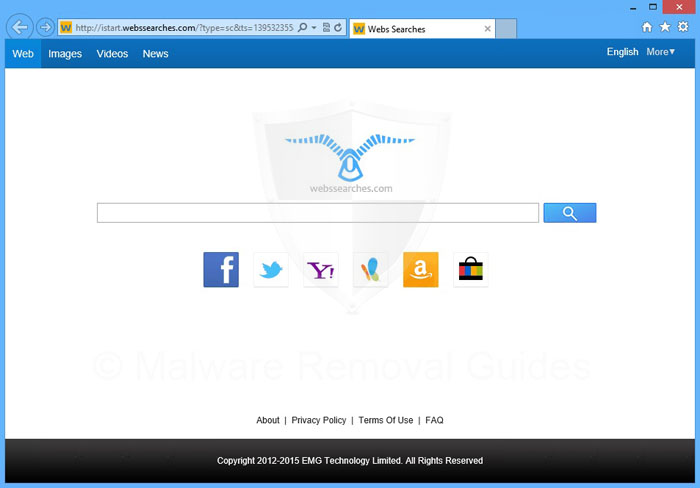Screen dimensions: 700x488
Task: Go forward with the browser Forward arrow
Action: [x=45, y=28]
